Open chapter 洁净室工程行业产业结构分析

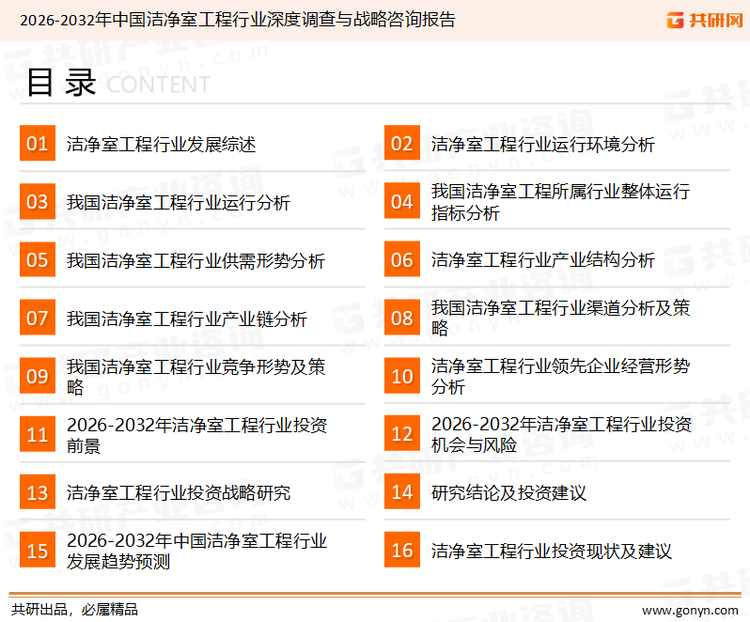pyautogui.click(x=543, y=260)
